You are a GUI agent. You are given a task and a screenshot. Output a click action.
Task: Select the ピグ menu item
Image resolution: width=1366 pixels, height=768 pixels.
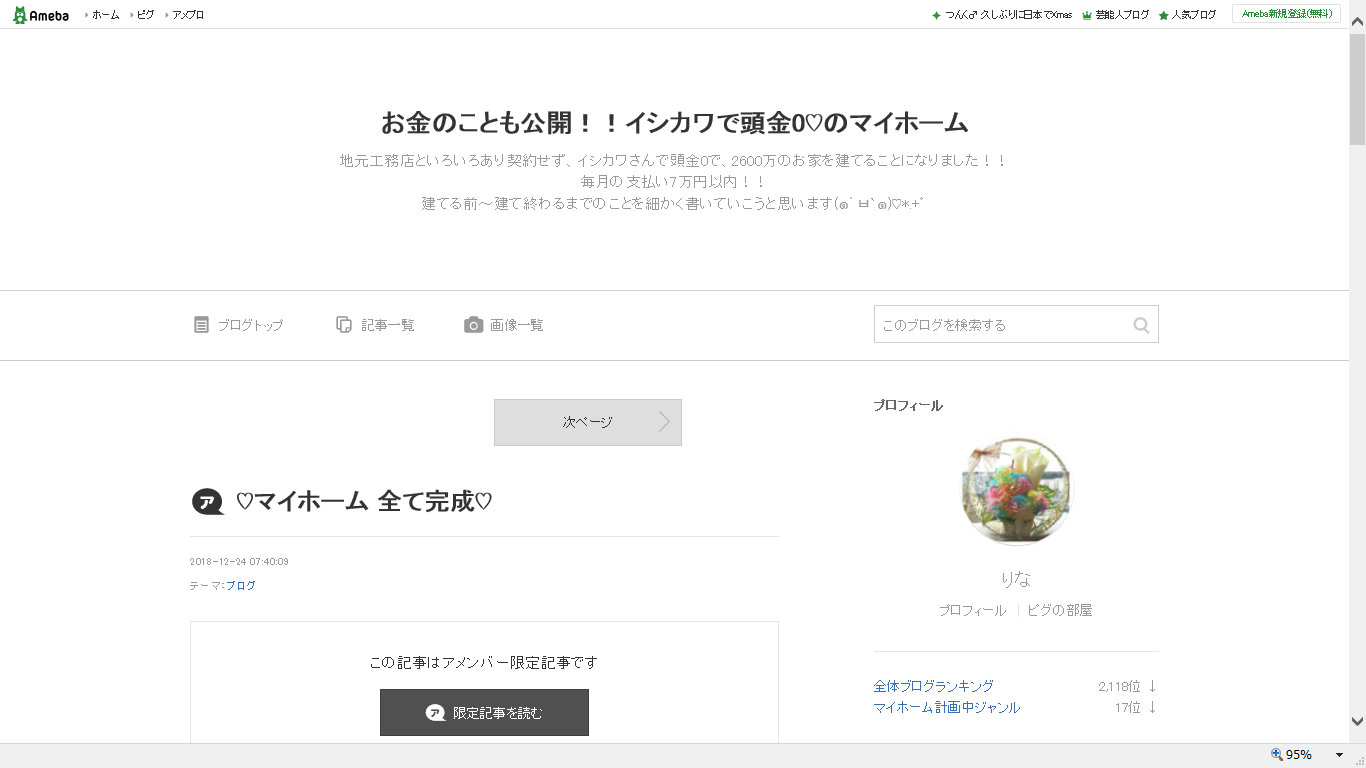click(145, 15)
